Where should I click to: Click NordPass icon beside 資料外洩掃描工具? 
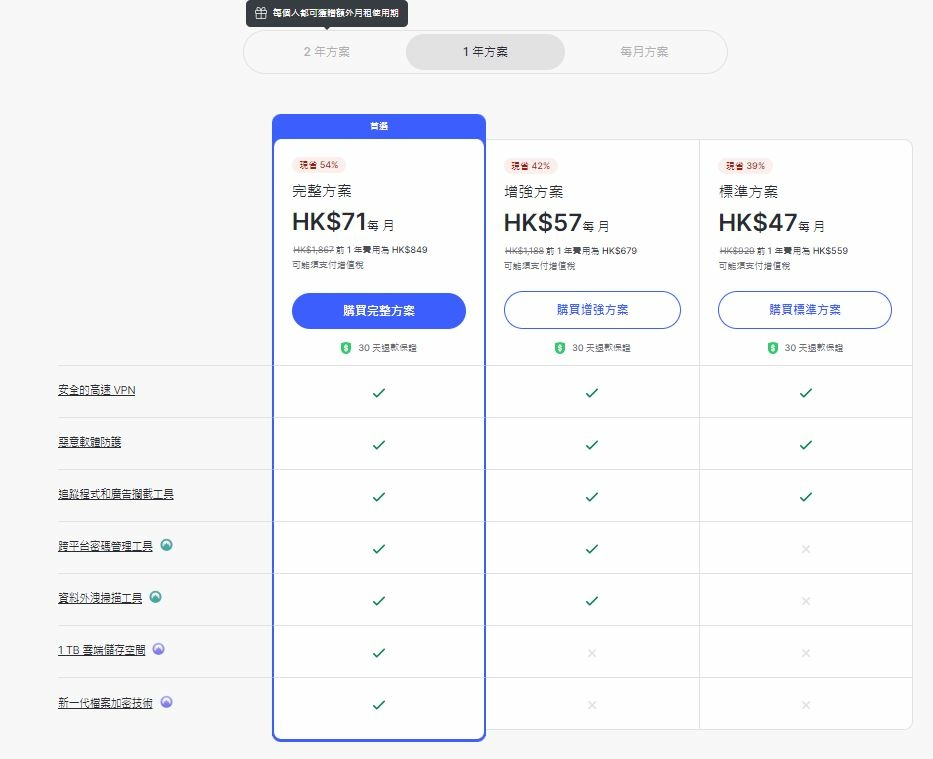155,597
